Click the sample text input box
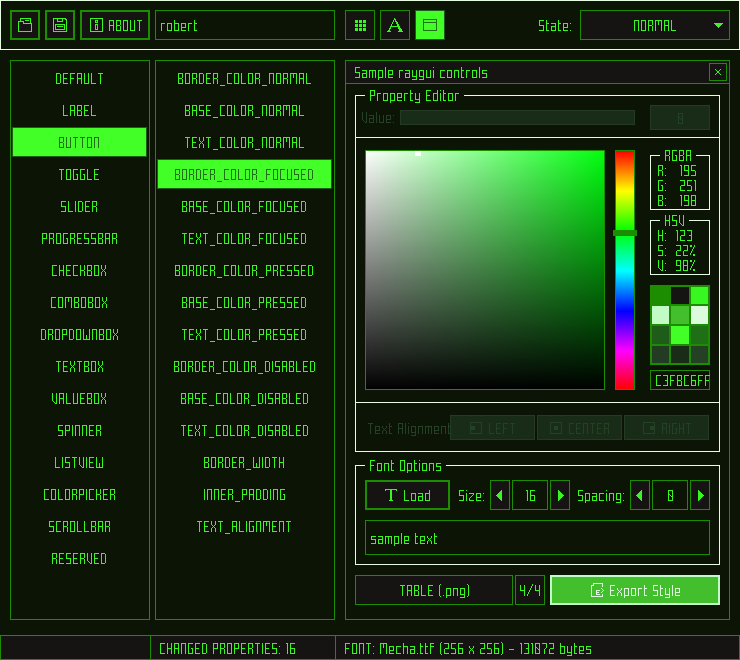Image resolution: width=740 pixels, height=660 pixels. (x=537, y=538)
